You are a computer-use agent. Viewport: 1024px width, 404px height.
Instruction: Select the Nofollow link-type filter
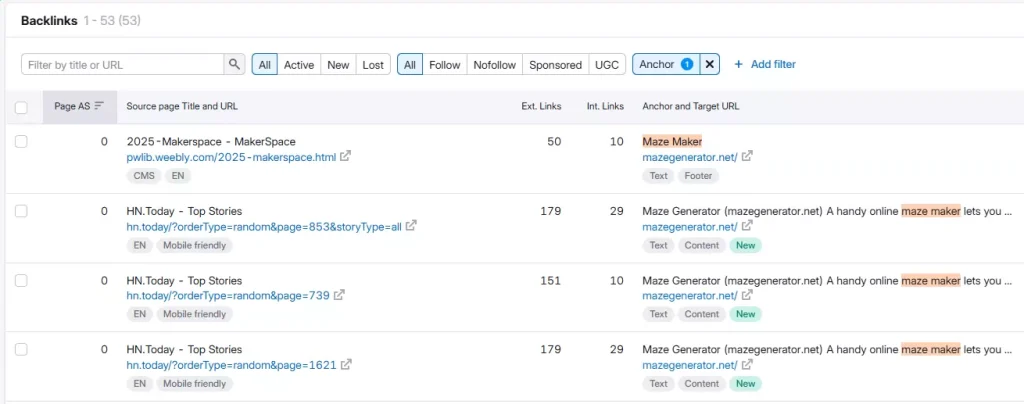(x=494, y=65)
